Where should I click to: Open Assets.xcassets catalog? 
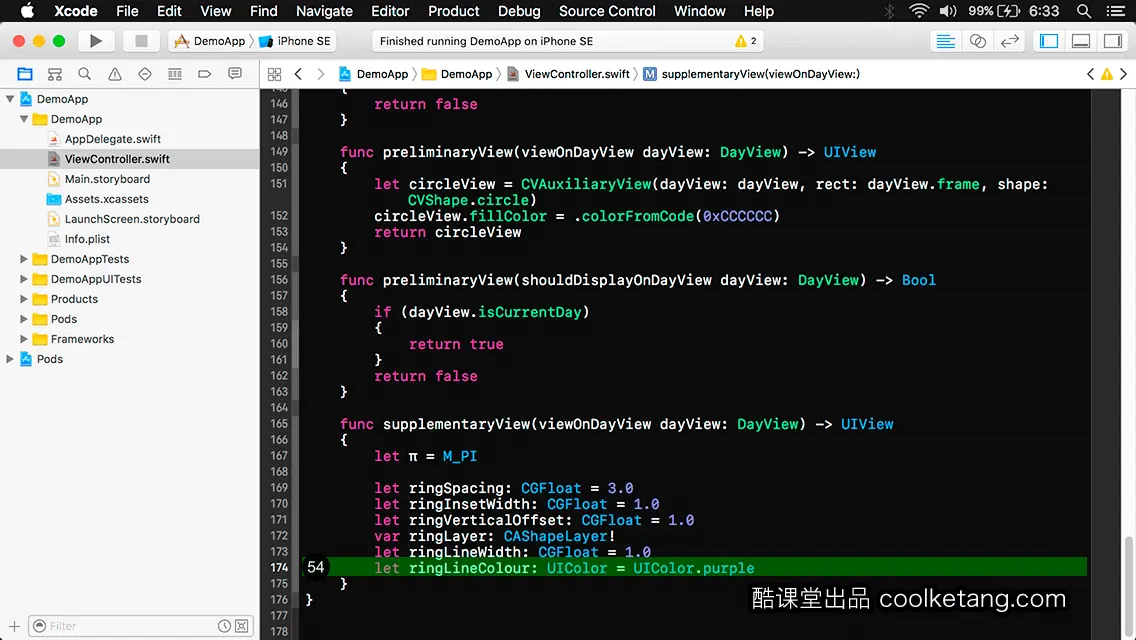(x=106, y=199)
